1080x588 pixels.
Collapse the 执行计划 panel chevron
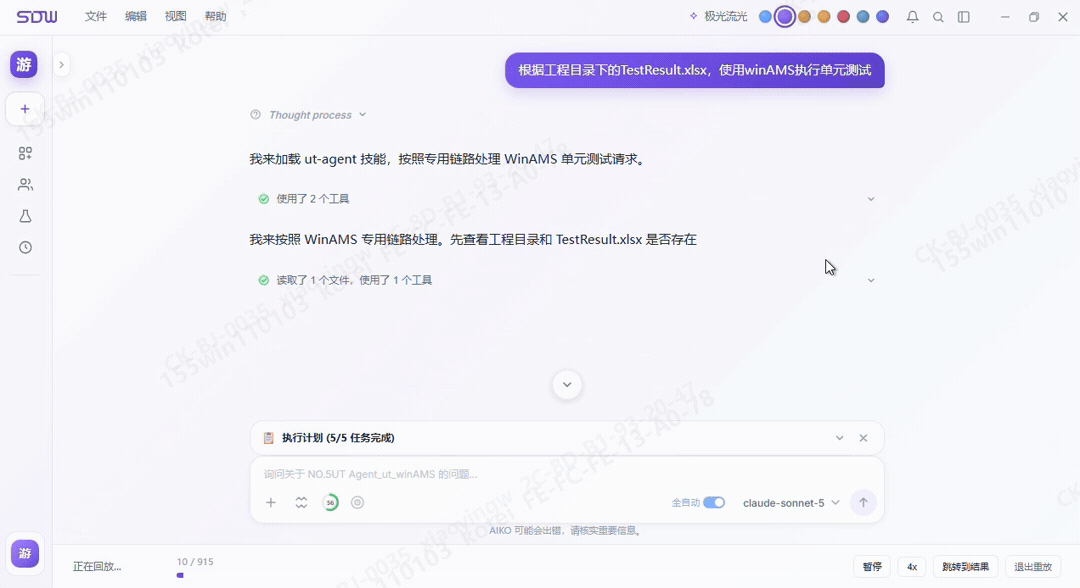pyautogui.click(x=840, y=438)
